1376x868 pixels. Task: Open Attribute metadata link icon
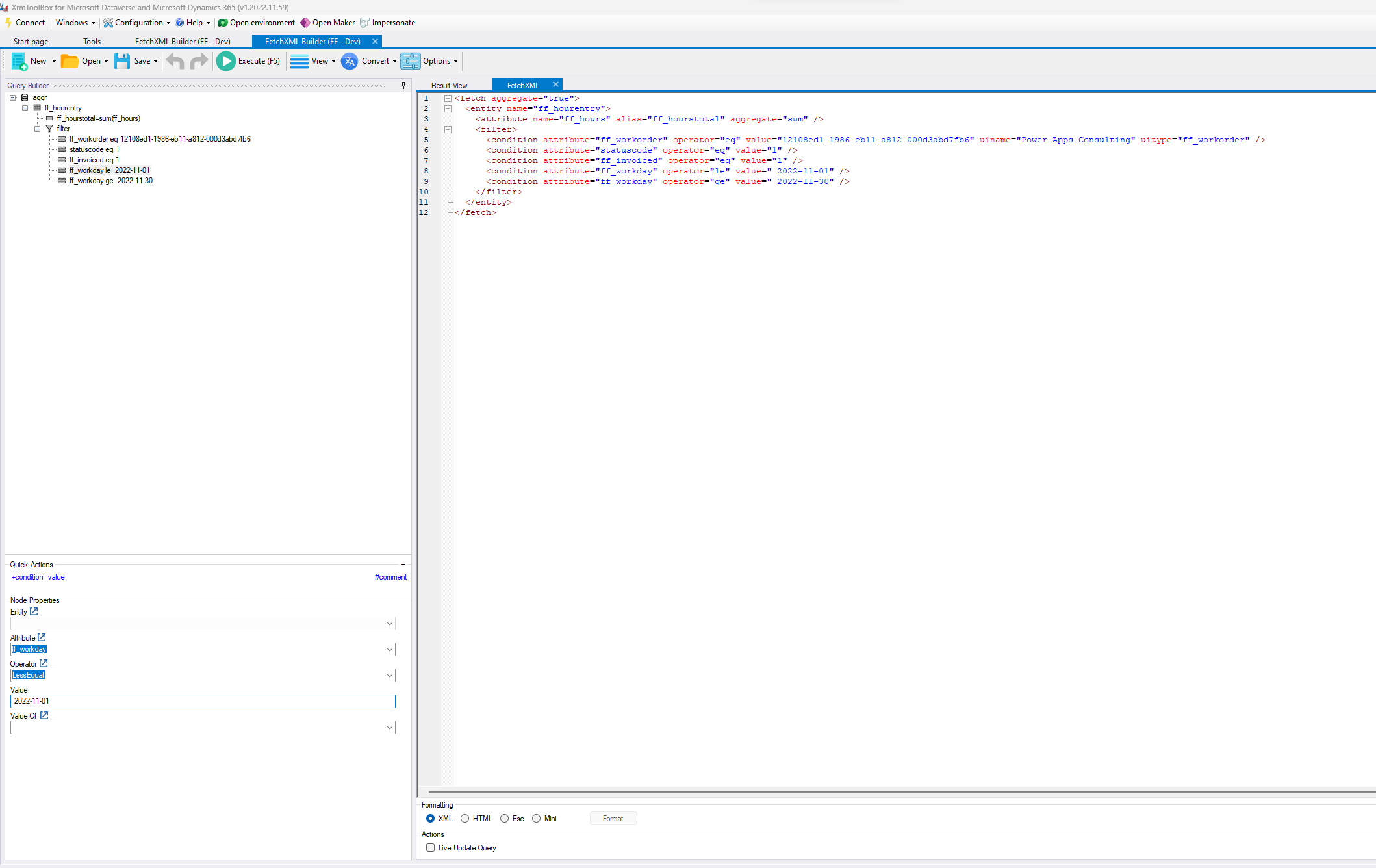pyautogui.click(x=42, y=637)
